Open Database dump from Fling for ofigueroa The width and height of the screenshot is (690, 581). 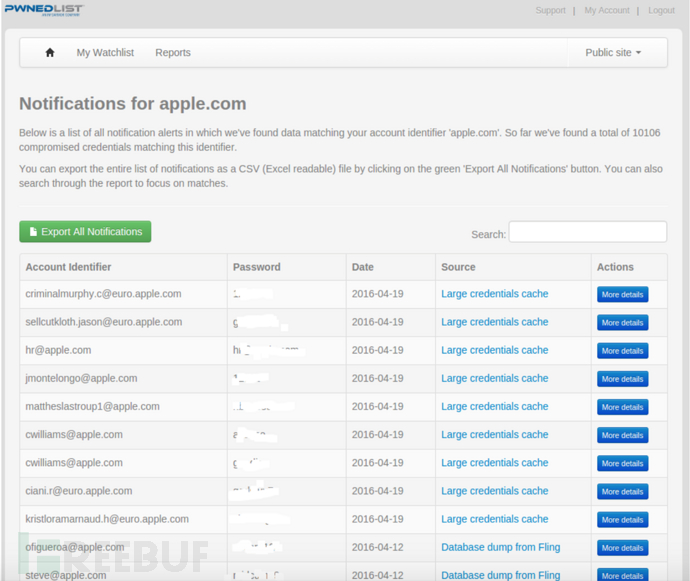501,548
